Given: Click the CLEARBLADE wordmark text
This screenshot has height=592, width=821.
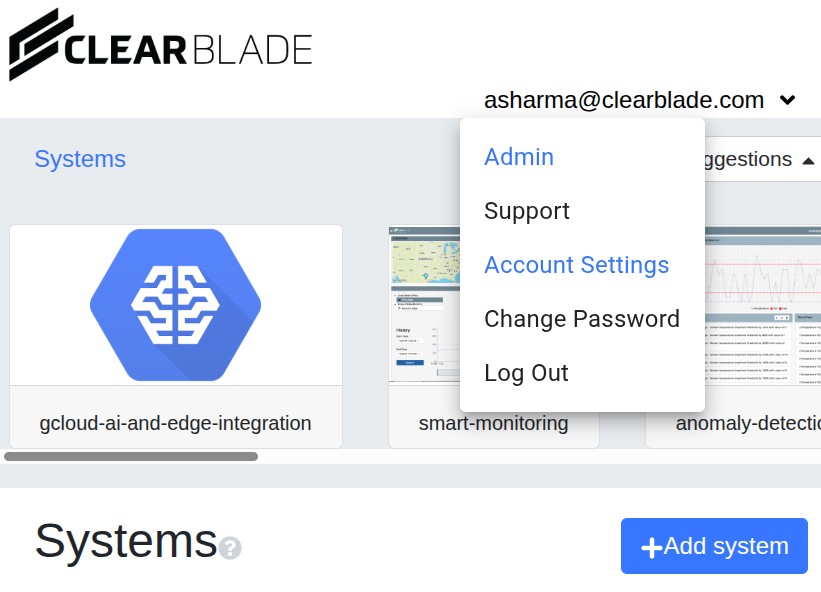Looking at the screenshot, I should (x=188, y=49).
